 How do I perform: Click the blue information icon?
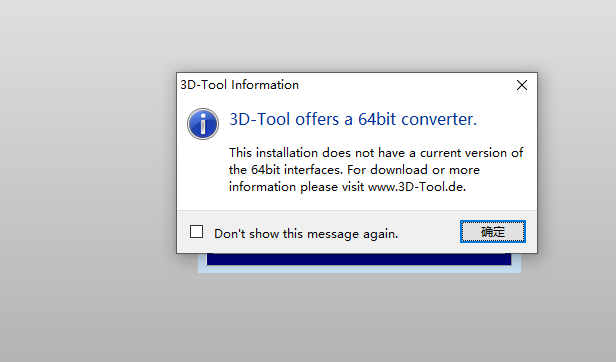pos(203,124)
